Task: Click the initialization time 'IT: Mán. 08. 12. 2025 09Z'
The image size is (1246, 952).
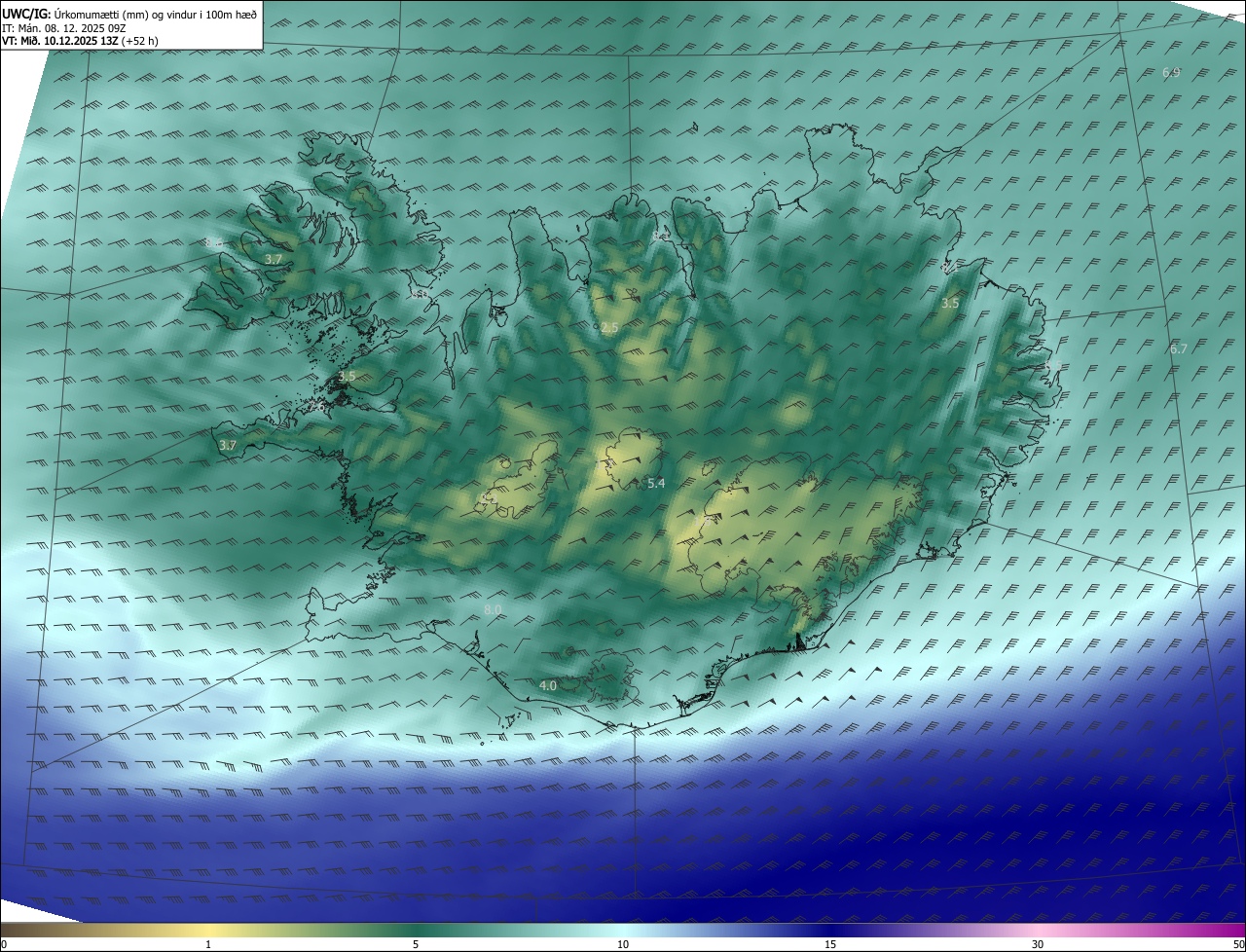Action: click(64, 27)
